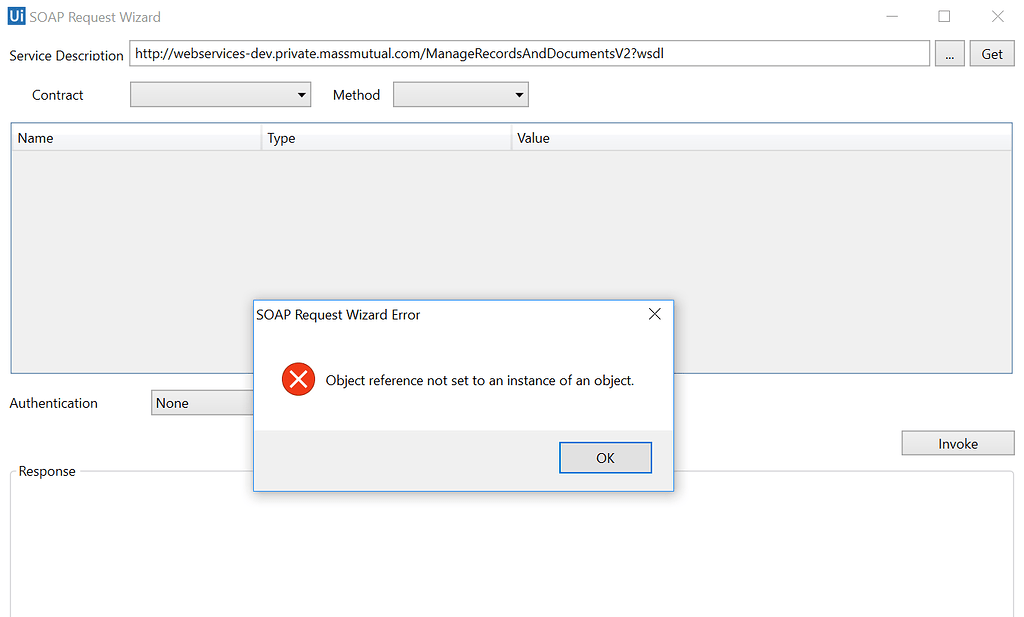Click the minimize window icon
1024x617 pixels.
(891, 16)
